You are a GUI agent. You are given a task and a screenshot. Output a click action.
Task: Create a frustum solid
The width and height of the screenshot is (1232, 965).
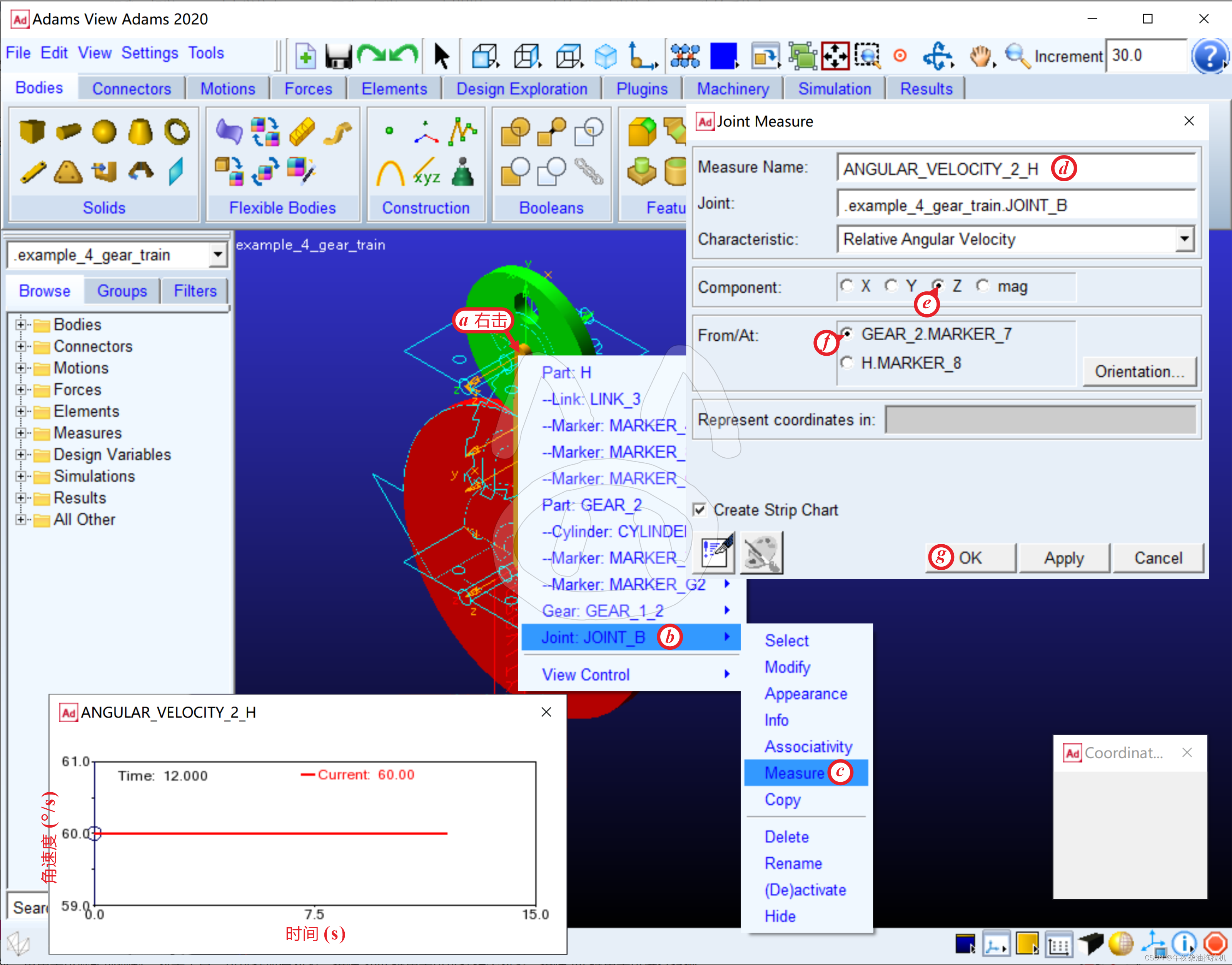140,131
